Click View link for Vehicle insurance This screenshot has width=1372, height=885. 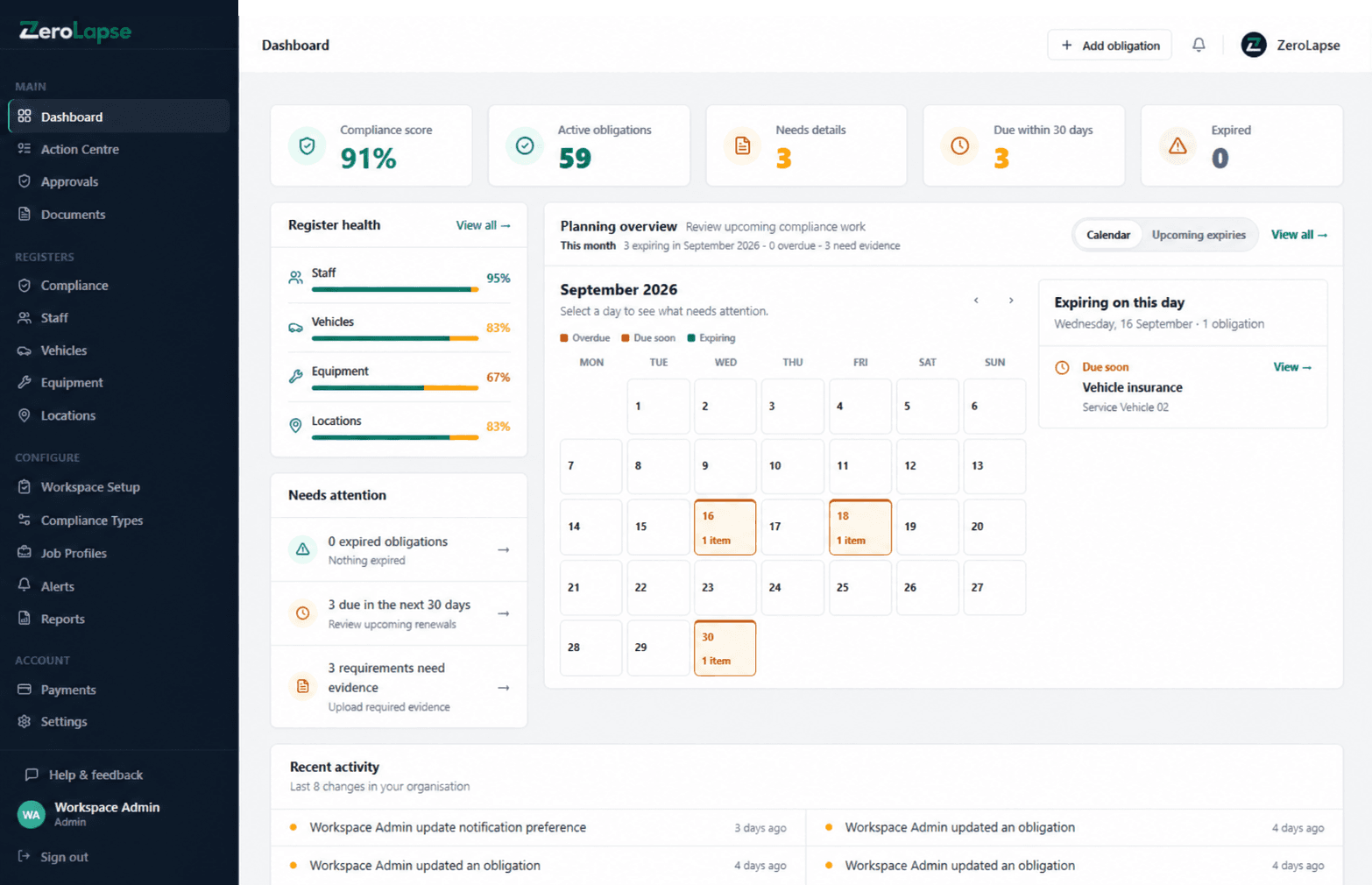1292,367
